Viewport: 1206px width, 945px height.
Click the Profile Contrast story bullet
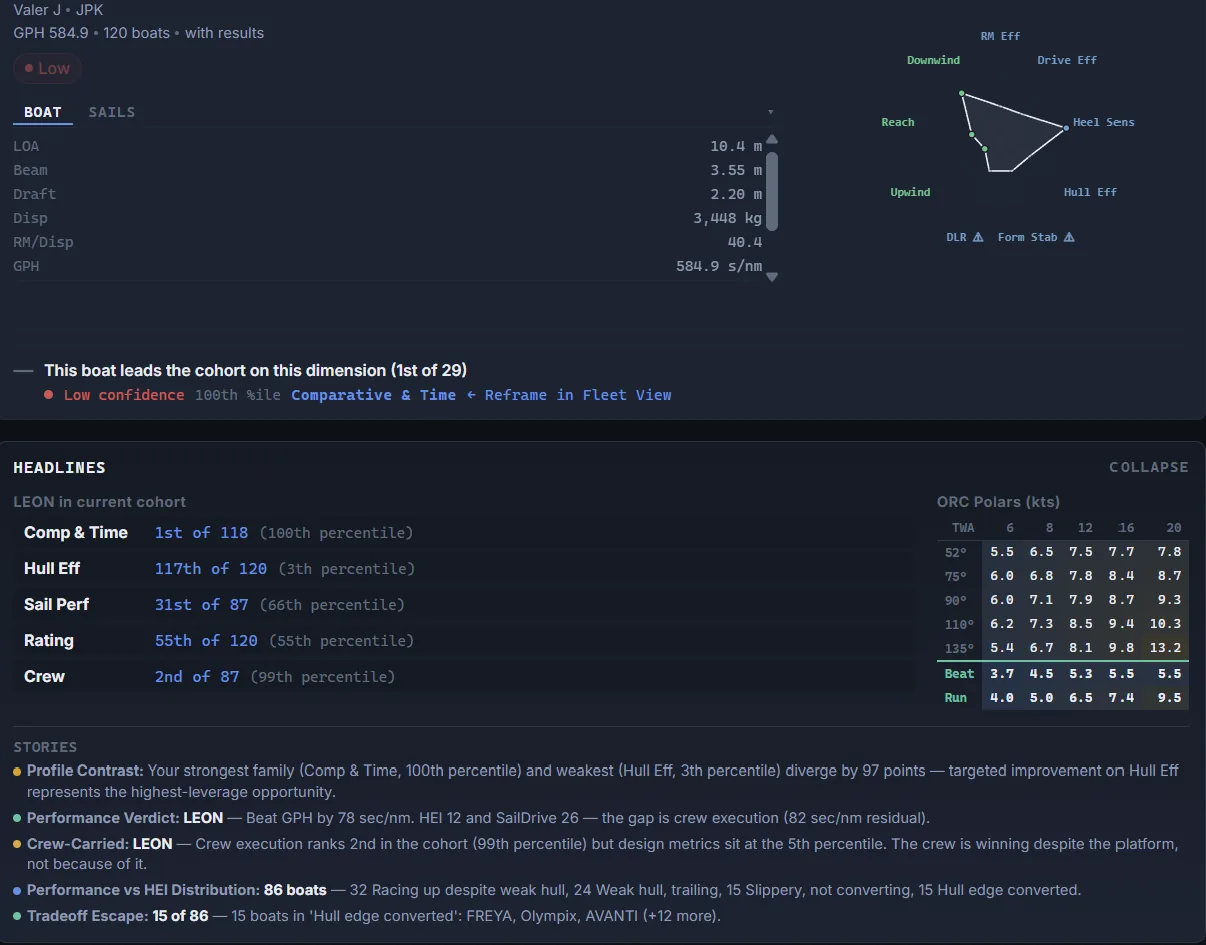pos(17,771)
